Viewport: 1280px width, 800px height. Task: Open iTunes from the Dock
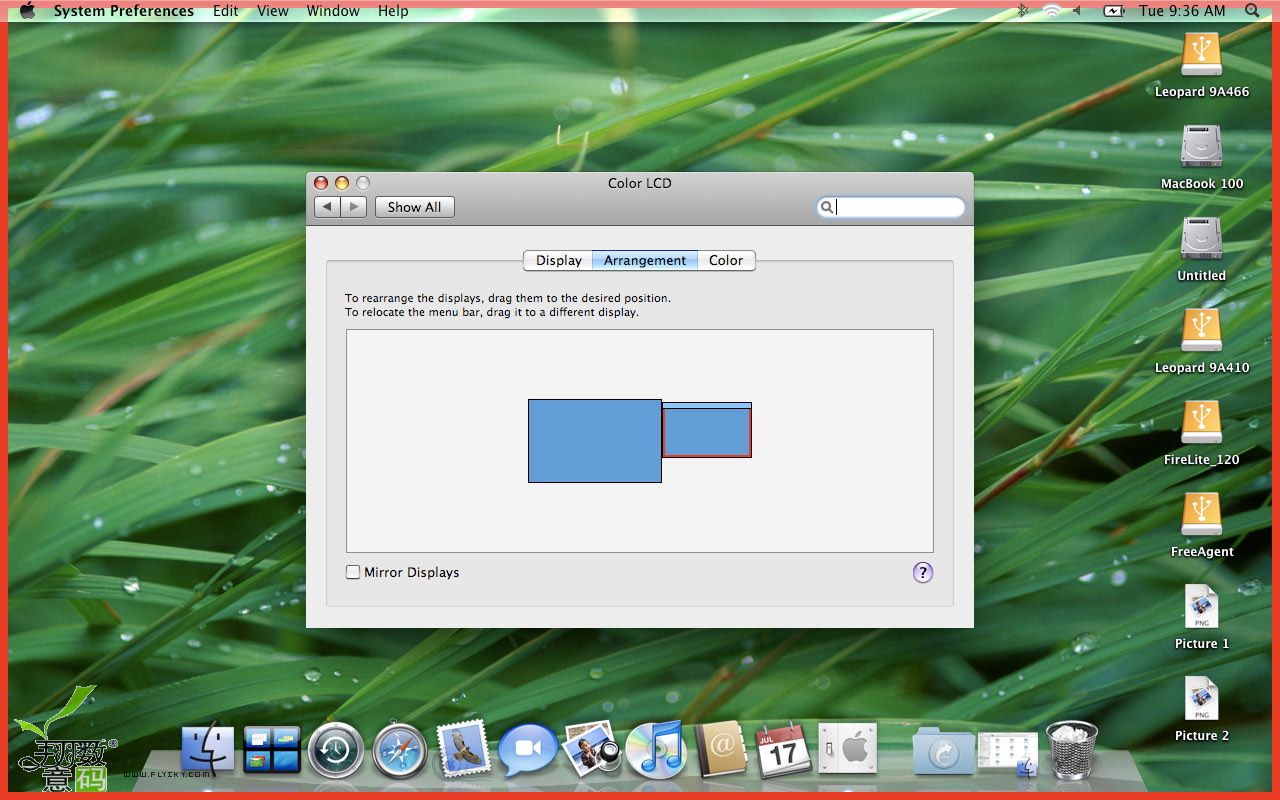pos(655,750)
